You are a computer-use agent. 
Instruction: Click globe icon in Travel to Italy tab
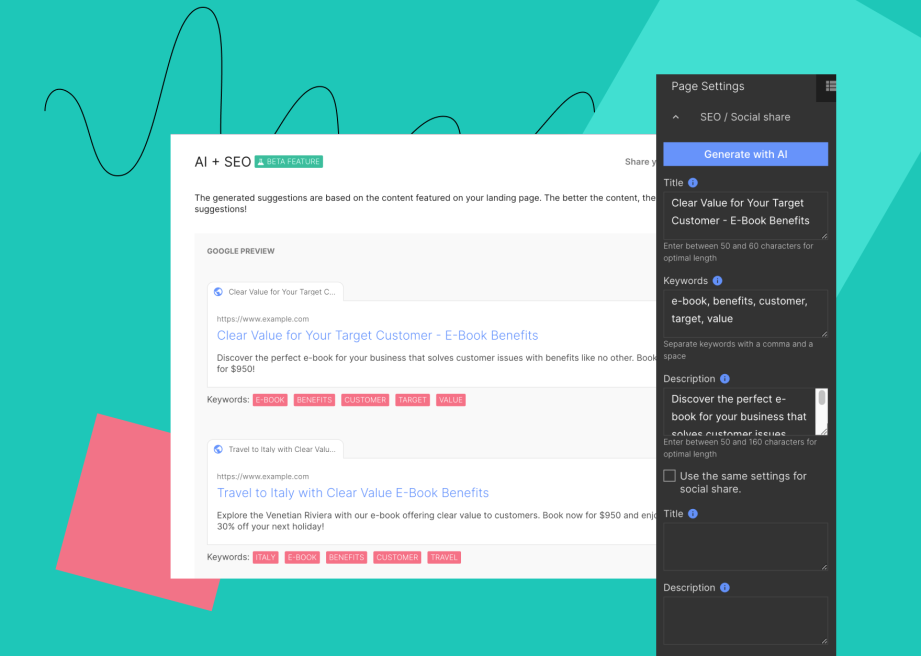point(218,450)
